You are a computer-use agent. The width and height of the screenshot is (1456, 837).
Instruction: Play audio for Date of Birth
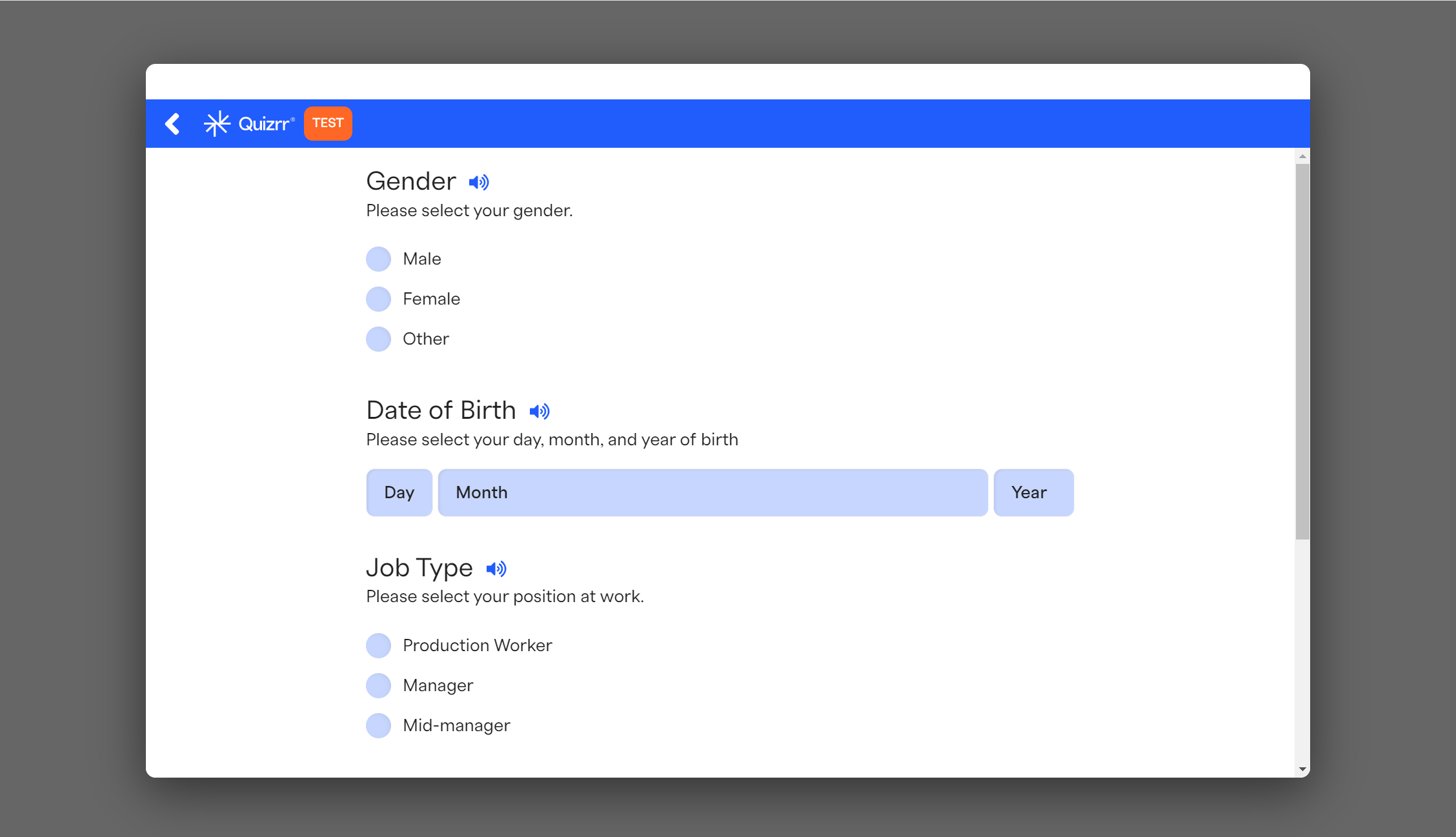coord(540,411)
